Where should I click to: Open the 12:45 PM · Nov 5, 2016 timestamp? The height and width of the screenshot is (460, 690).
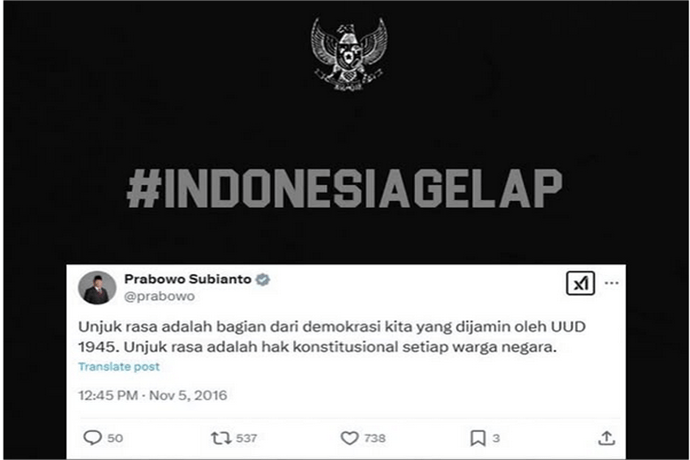click(153, 395)
